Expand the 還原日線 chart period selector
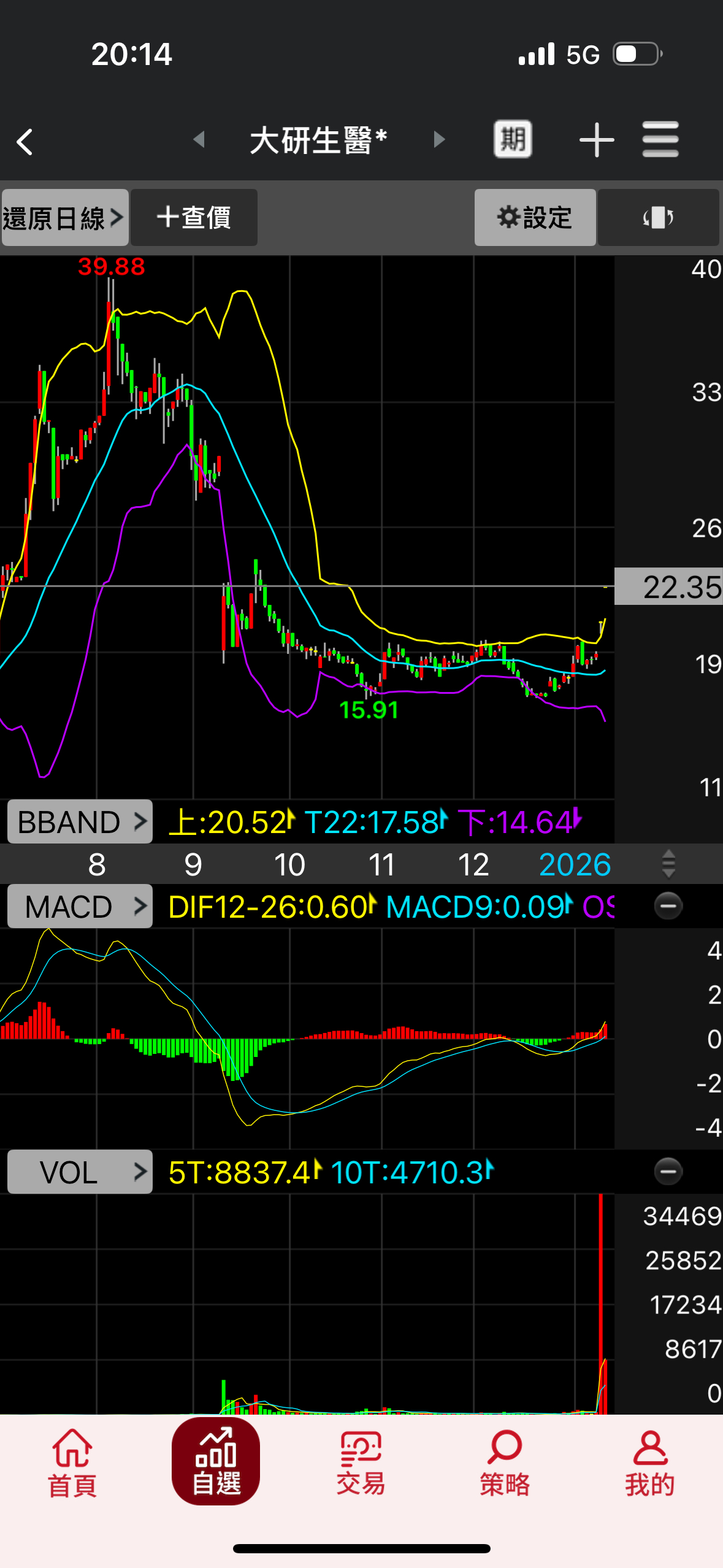 click(64, 218)
